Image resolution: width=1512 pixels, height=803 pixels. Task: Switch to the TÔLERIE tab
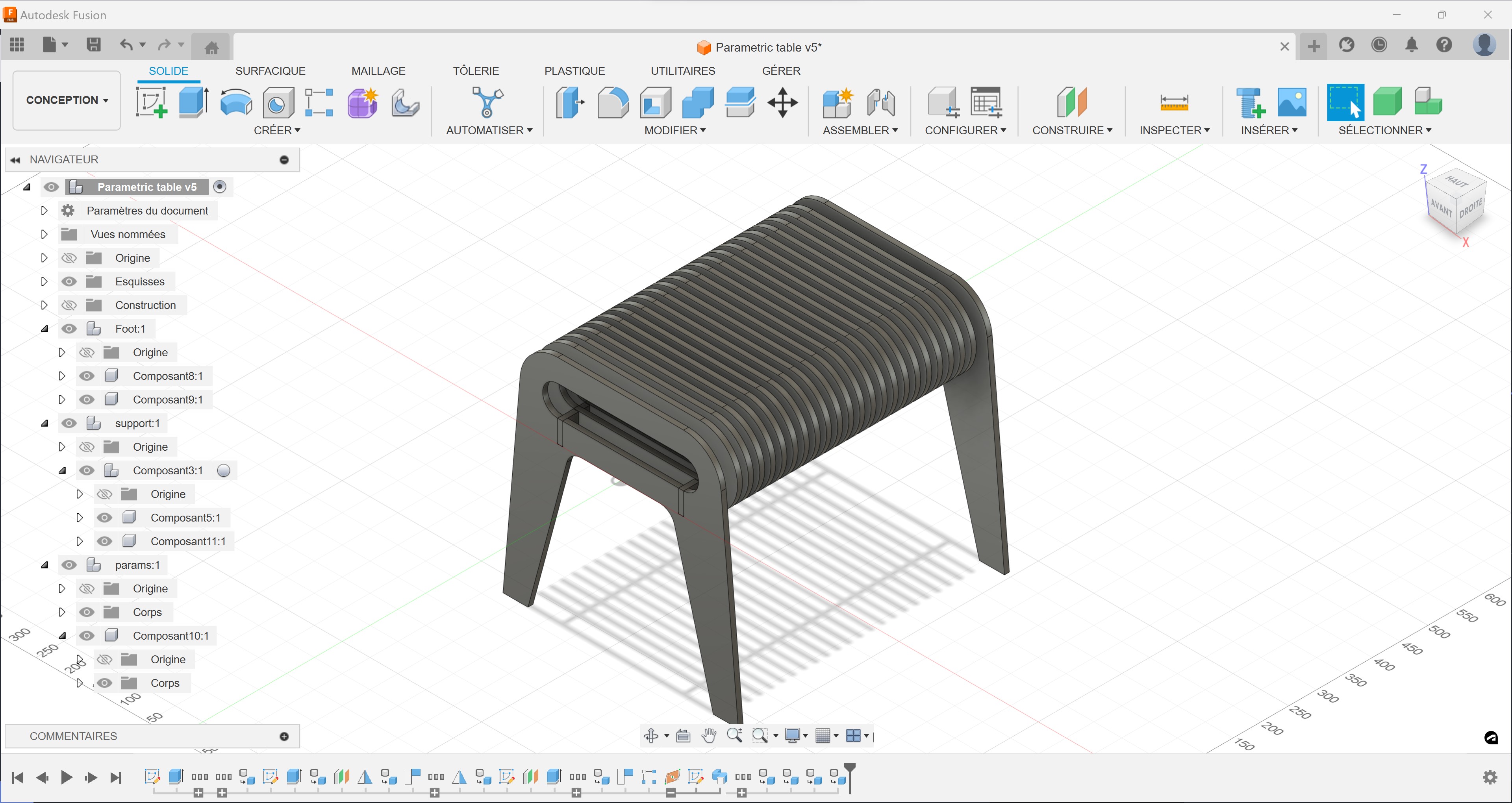pyautogui.click(x=475, y=71)
